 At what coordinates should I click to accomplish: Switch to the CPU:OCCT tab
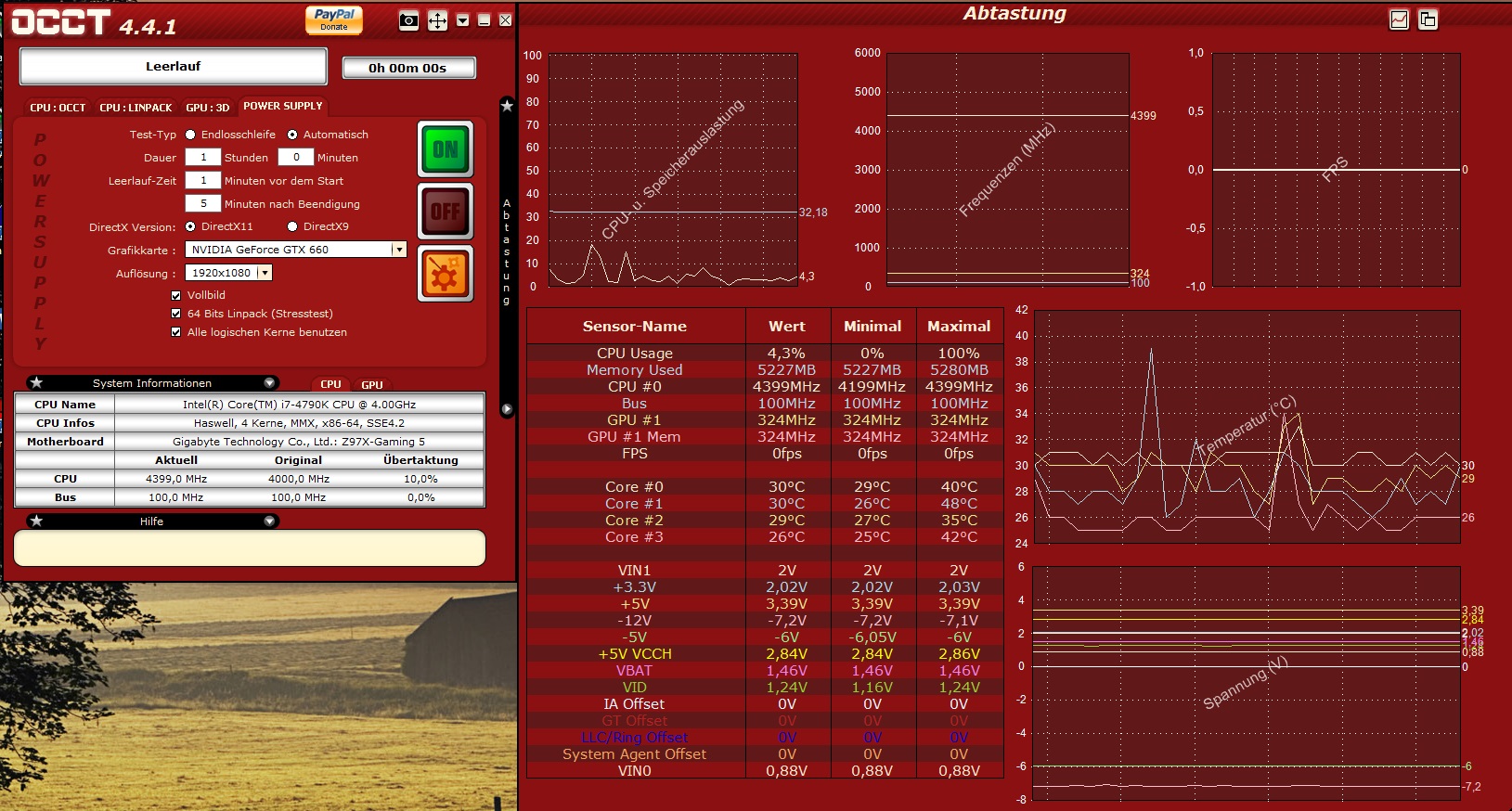(x=58, y=108)
